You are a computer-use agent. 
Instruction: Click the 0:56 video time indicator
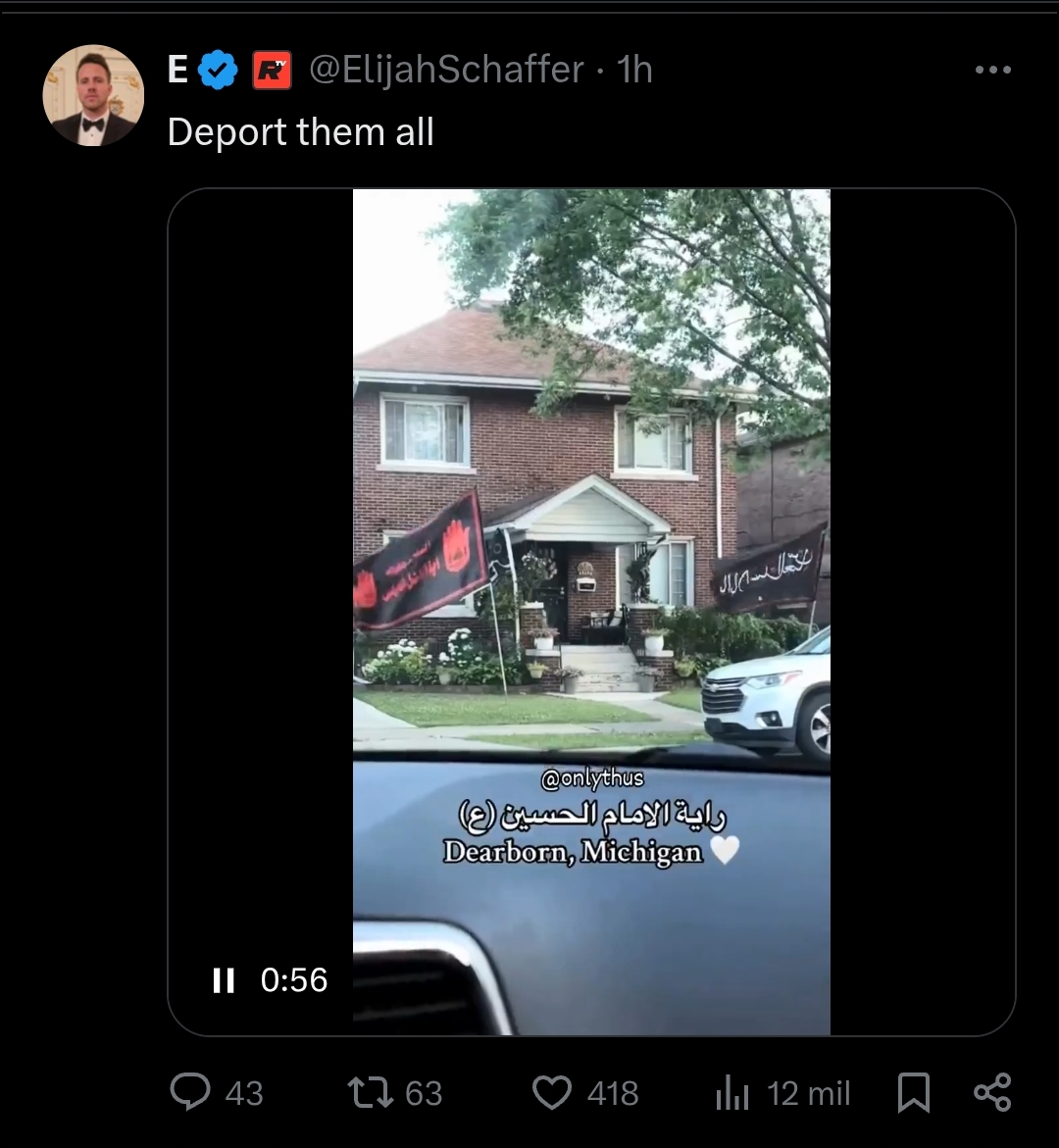point(294,979)
